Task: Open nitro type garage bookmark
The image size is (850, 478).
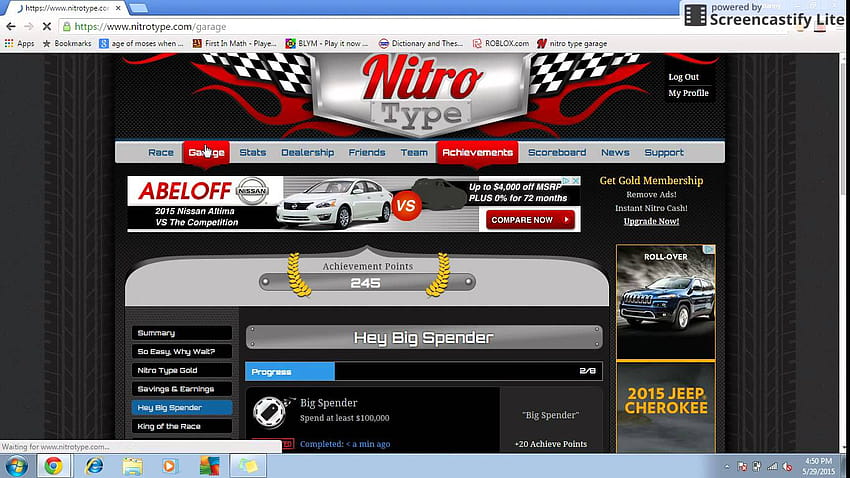Action: [x=572, y=43]
